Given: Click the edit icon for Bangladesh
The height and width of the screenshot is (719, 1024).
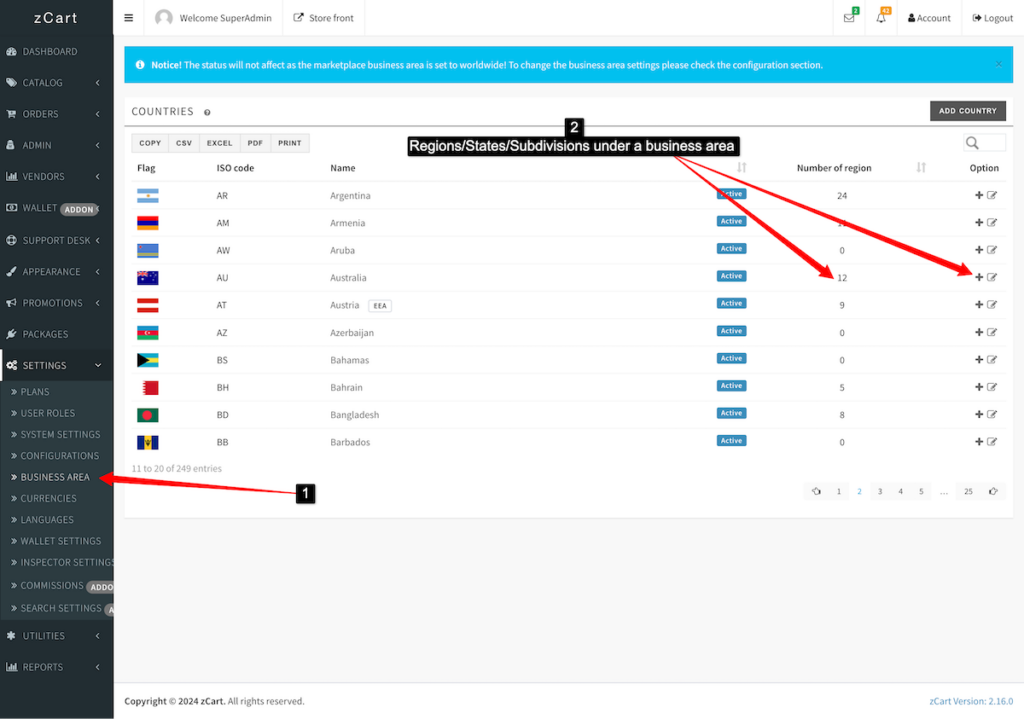Looking at the screenshot, I should click(x=992, y=414).
